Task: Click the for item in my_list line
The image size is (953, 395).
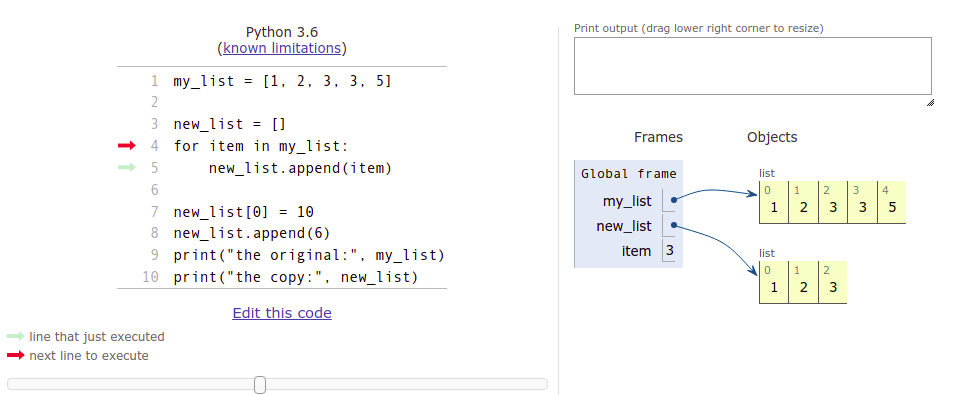Action: tap(260, 146)
